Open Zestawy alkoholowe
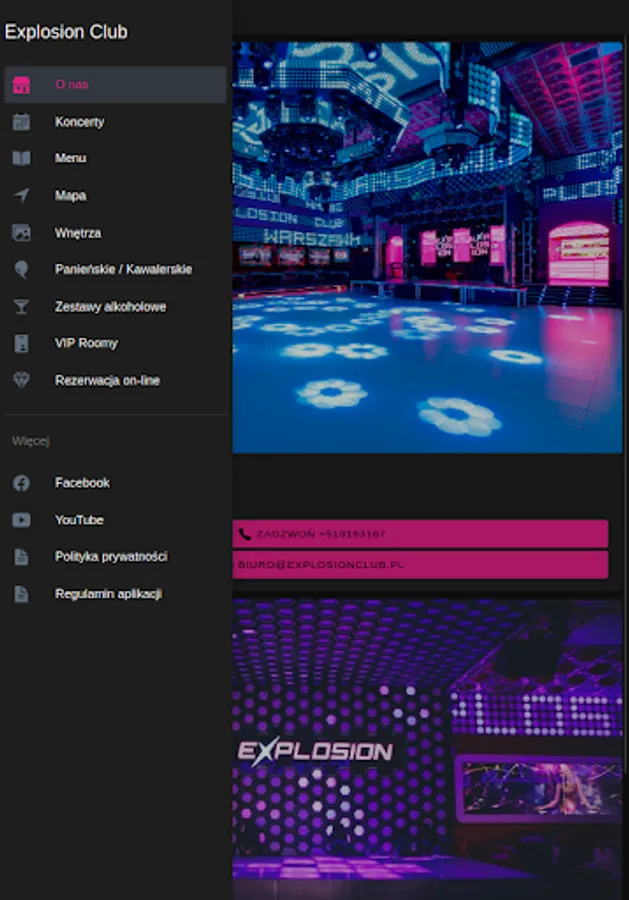This screenshot has width=629, height=900. click(115, 307)
